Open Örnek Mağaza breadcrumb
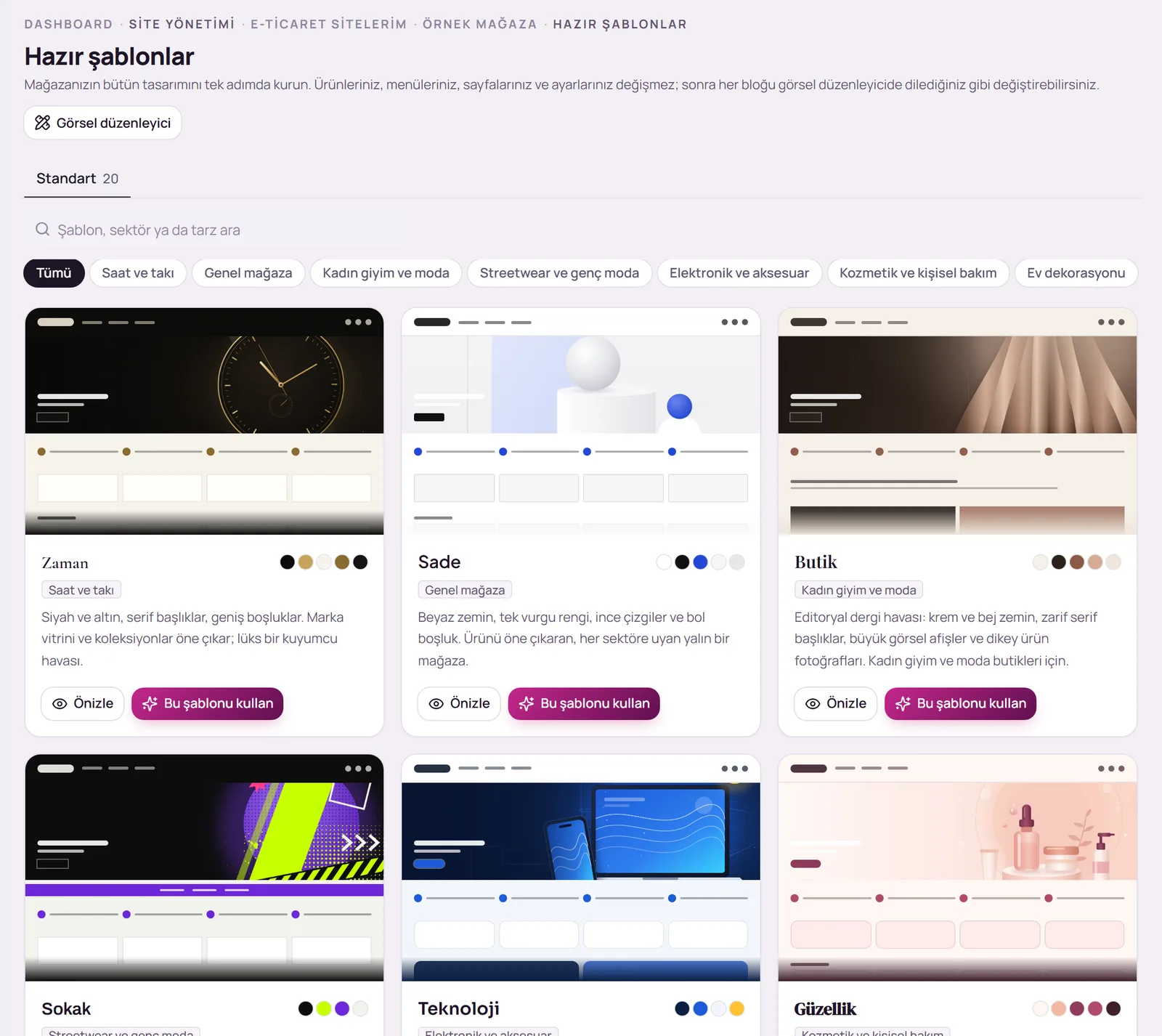 [x=479, y=24]
